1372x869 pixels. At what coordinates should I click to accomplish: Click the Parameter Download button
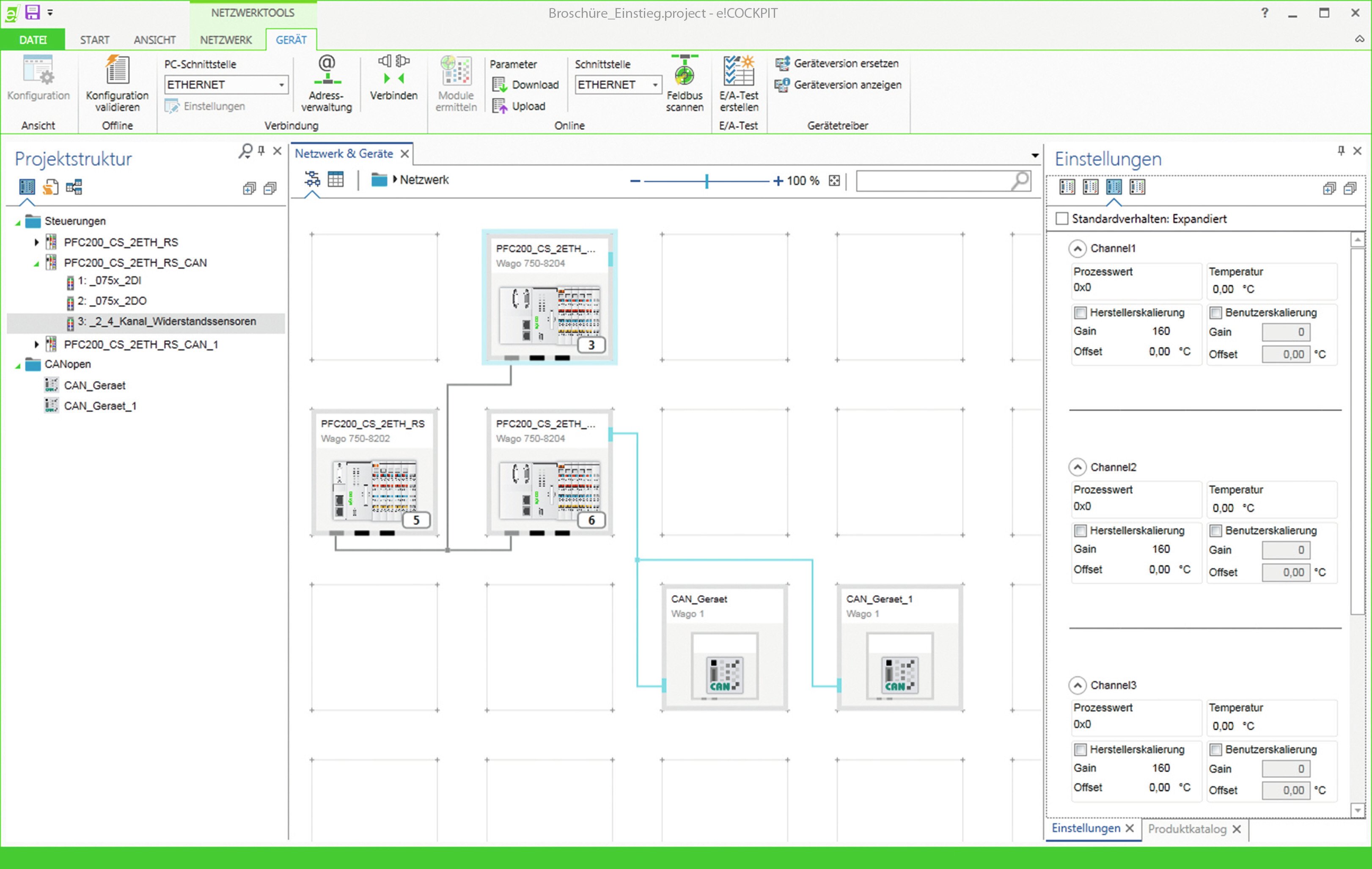tap(525, 85)
